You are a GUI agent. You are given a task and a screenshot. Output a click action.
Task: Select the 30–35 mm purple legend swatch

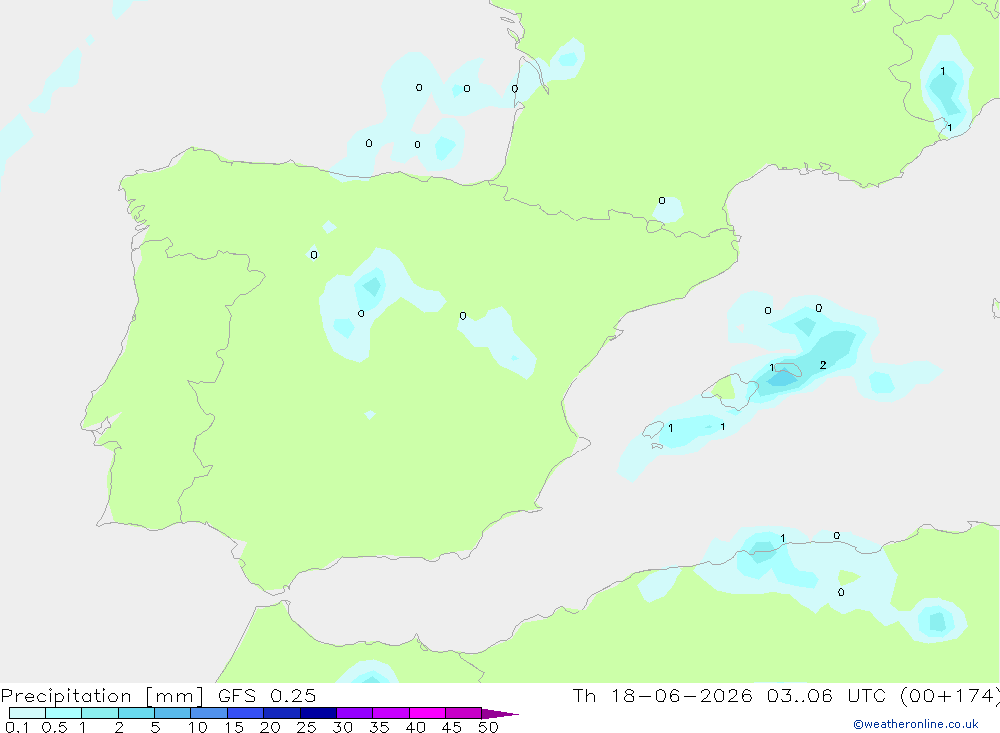click(x=355, y=713)
